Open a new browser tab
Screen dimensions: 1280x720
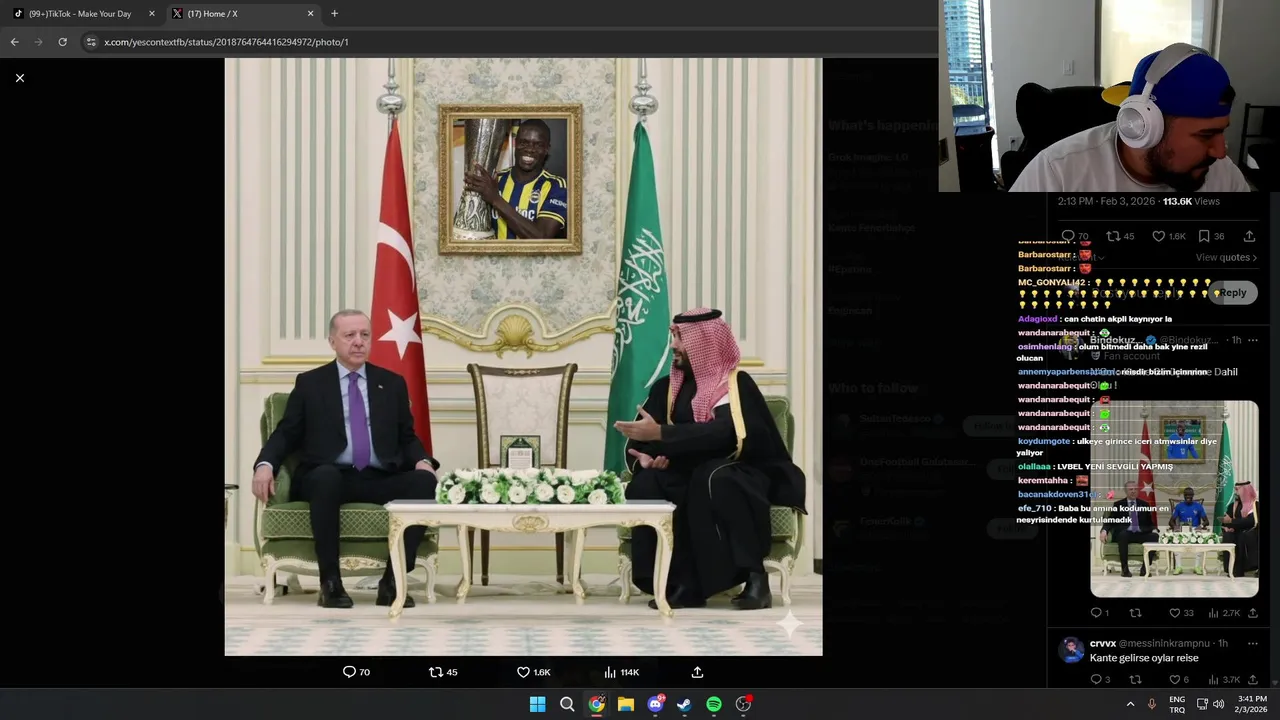tap(334, 14)
